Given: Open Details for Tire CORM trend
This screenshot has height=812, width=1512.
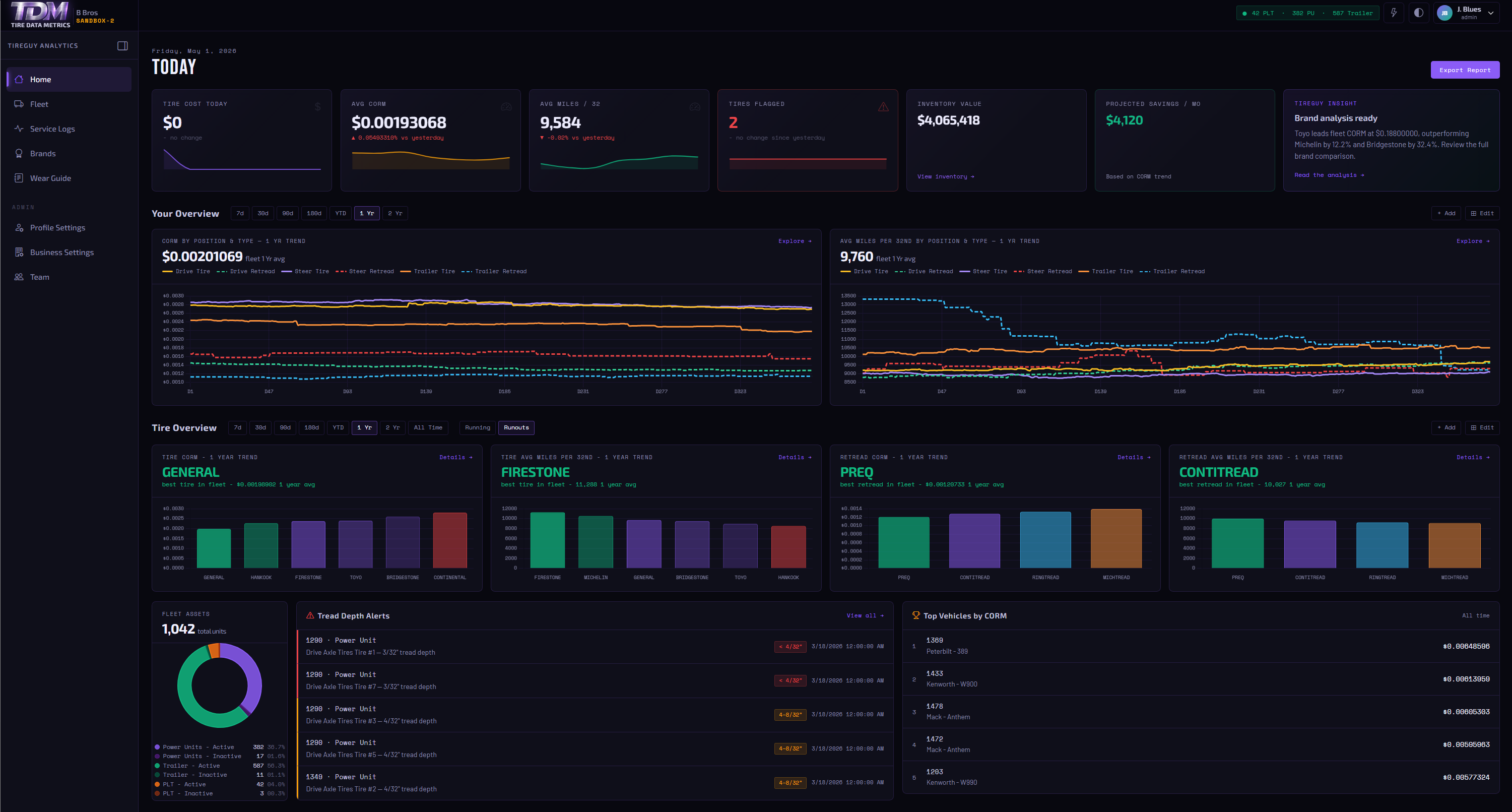Looking at the screenshot, I should (x=456, y=457).
